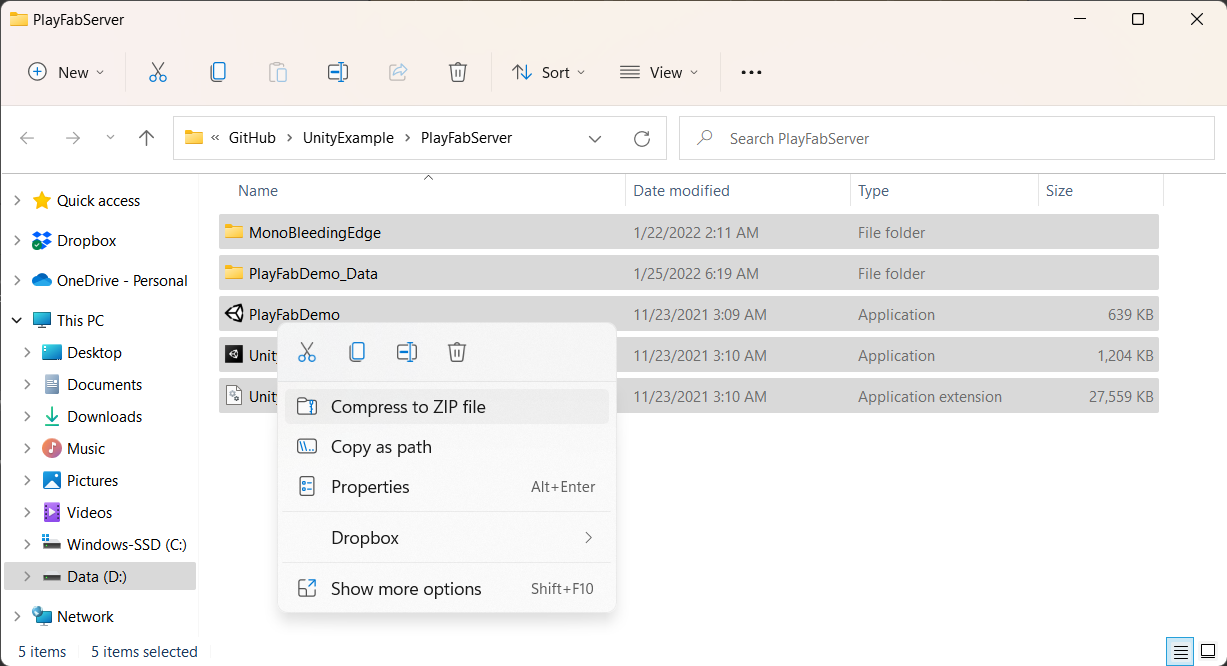The image size is (1227, 666).
Task: Click the Delete trash icon in the toolbar
Action: point(458,72)
